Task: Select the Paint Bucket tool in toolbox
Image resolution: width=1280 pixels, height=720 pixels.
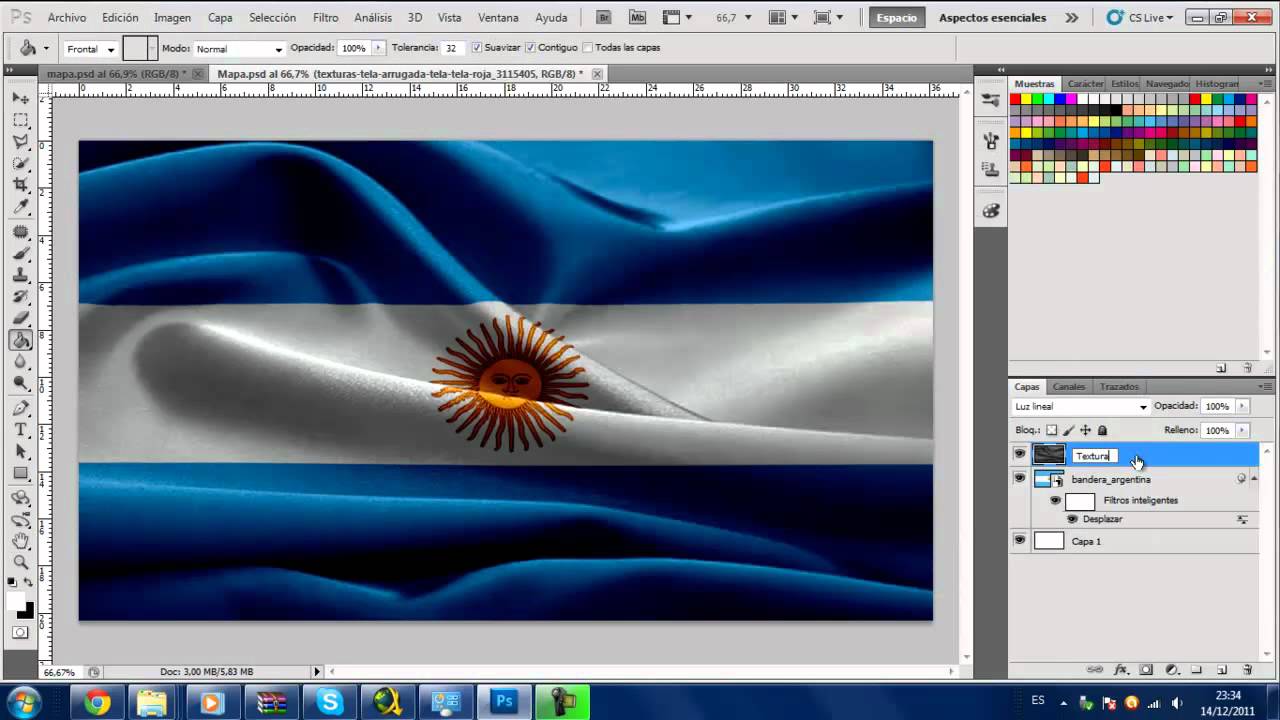Action: point(20,341)
